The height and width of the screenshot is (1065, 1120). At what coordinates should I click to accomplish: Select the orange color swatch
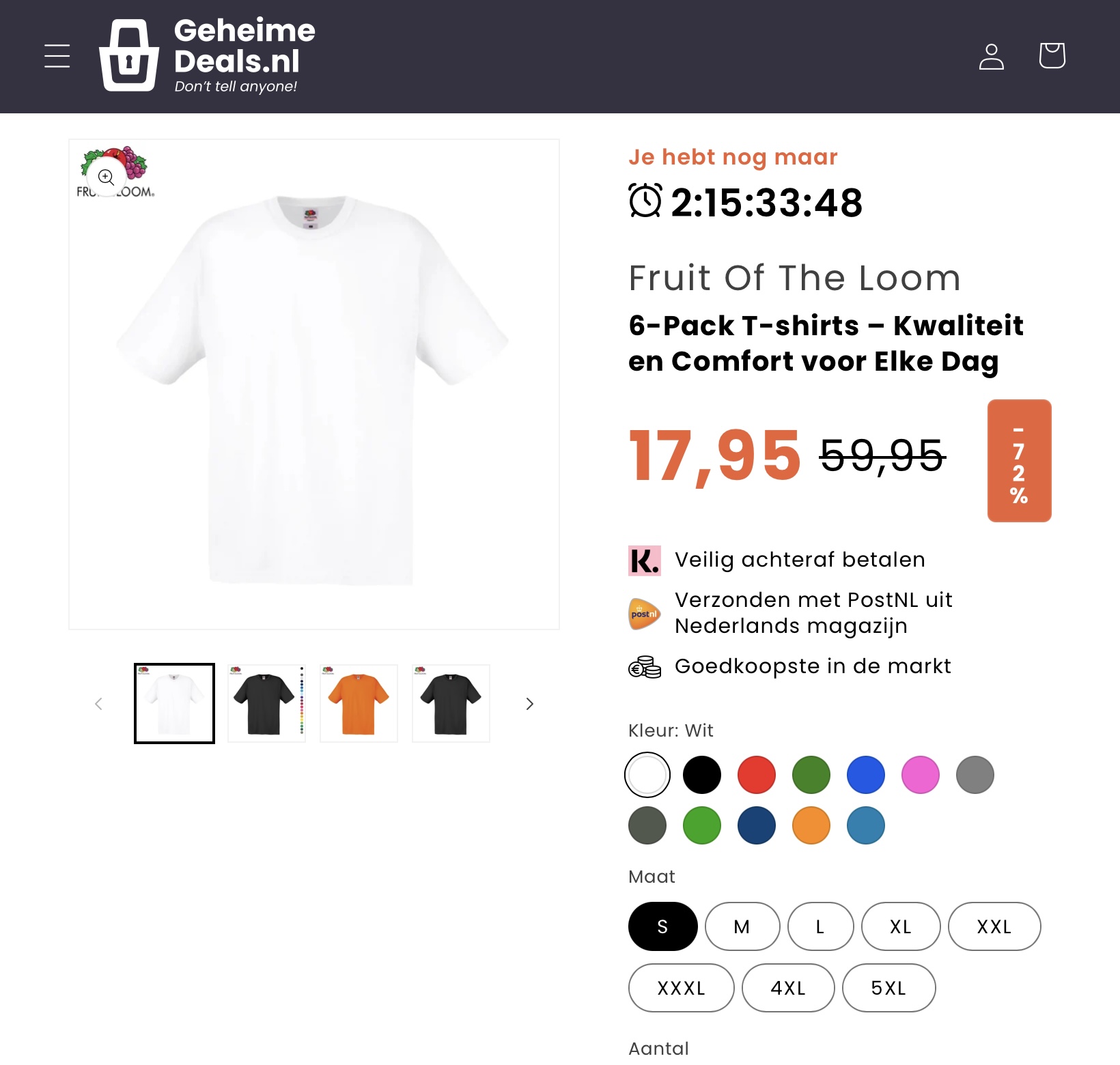click(x=811, y=825)
